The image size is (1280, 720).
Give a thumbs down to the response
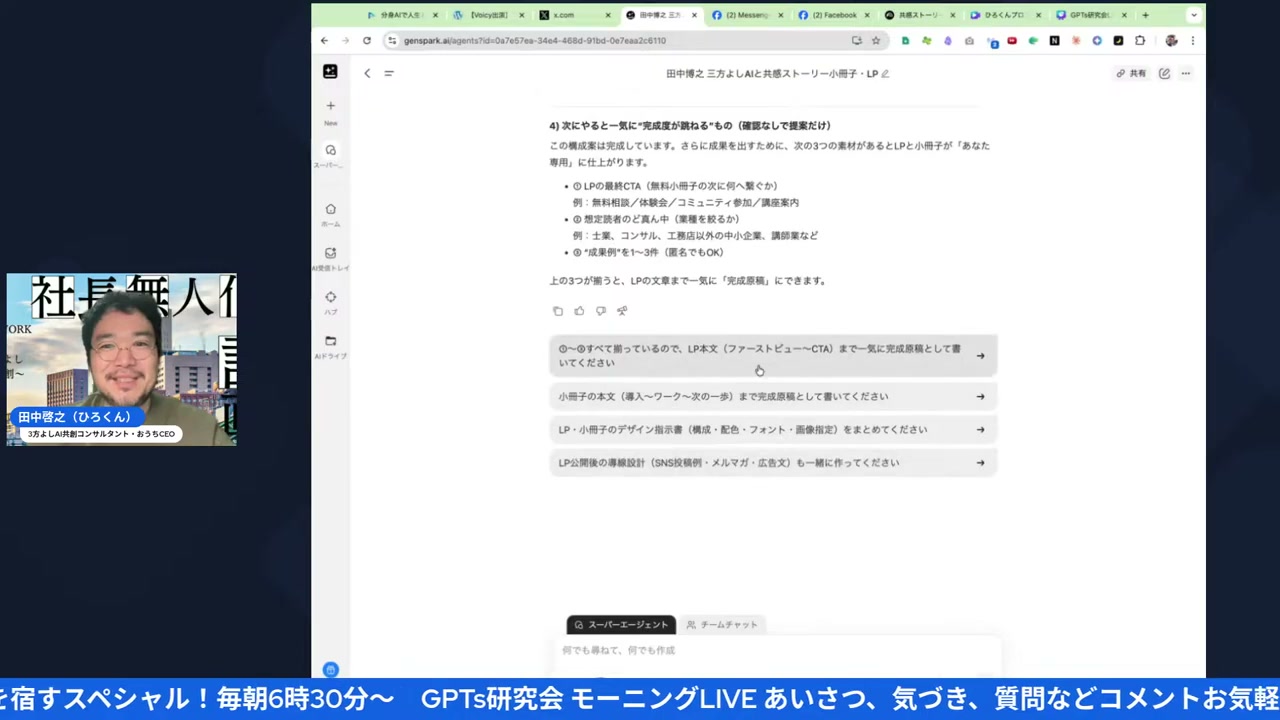600,310
